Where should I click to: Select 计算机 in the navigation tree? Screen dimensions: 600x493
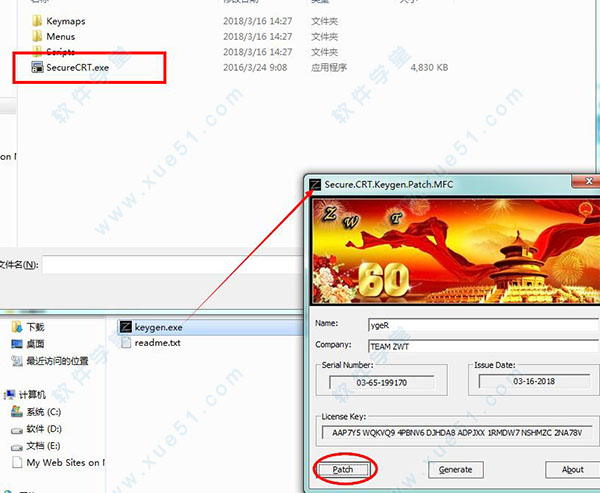click(33, 394)
